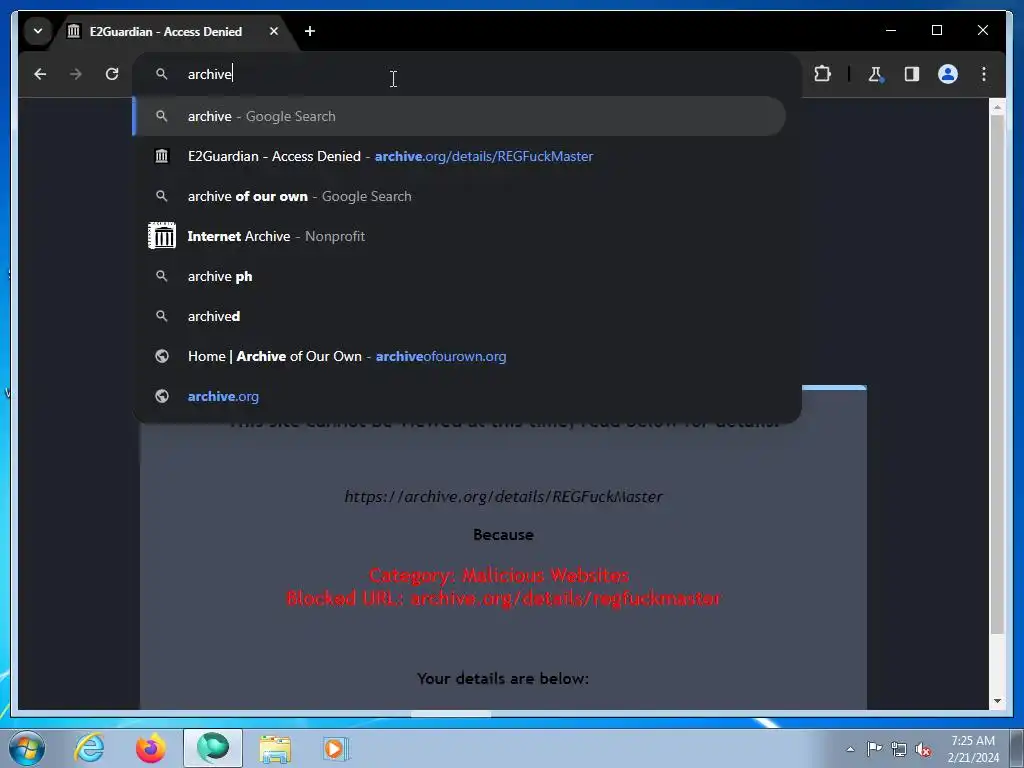This screenshot has width=1024, height=768.
Task: Click the address bar containing 'archive'
Action: point(466,74)
